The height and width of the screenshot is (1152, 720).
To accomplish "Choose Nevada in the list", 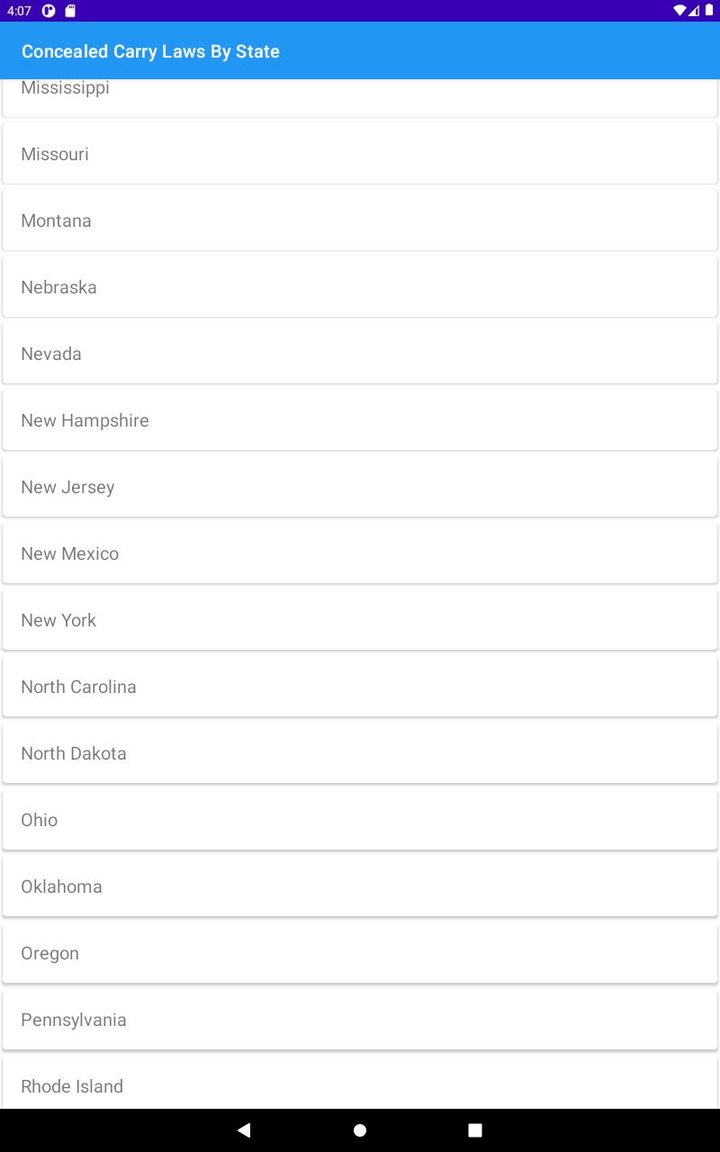I will point(360,354).
